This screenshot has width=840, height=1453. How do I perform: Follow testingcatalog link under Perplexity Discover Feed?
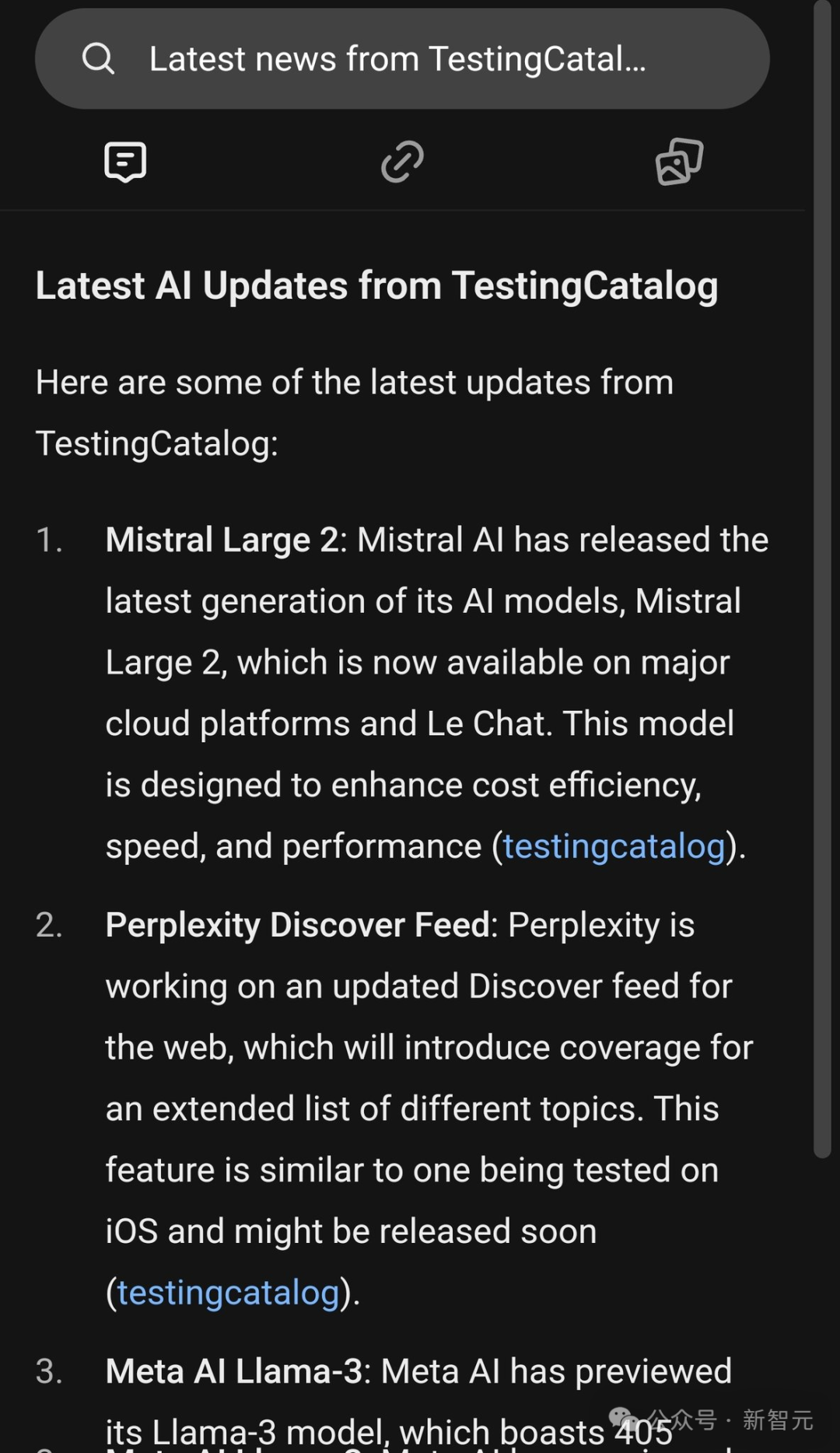point(228,1293)
